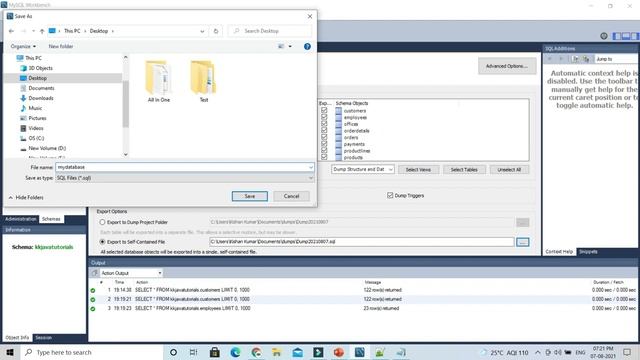Toggle the payments table checkbox
The height and width of the screenshot is (360, 640).
tap(324, 144)
